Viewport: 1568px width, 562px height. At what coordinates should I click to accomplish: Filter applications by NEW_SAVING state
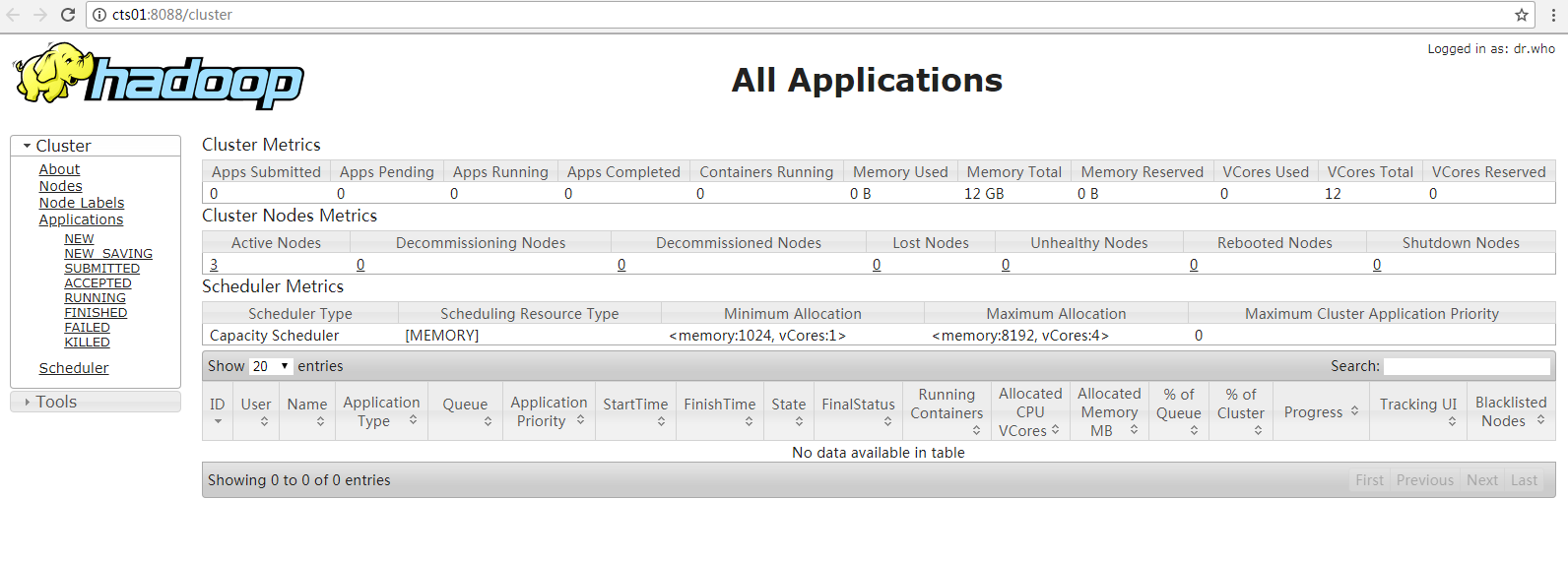[x=108, y=254]
